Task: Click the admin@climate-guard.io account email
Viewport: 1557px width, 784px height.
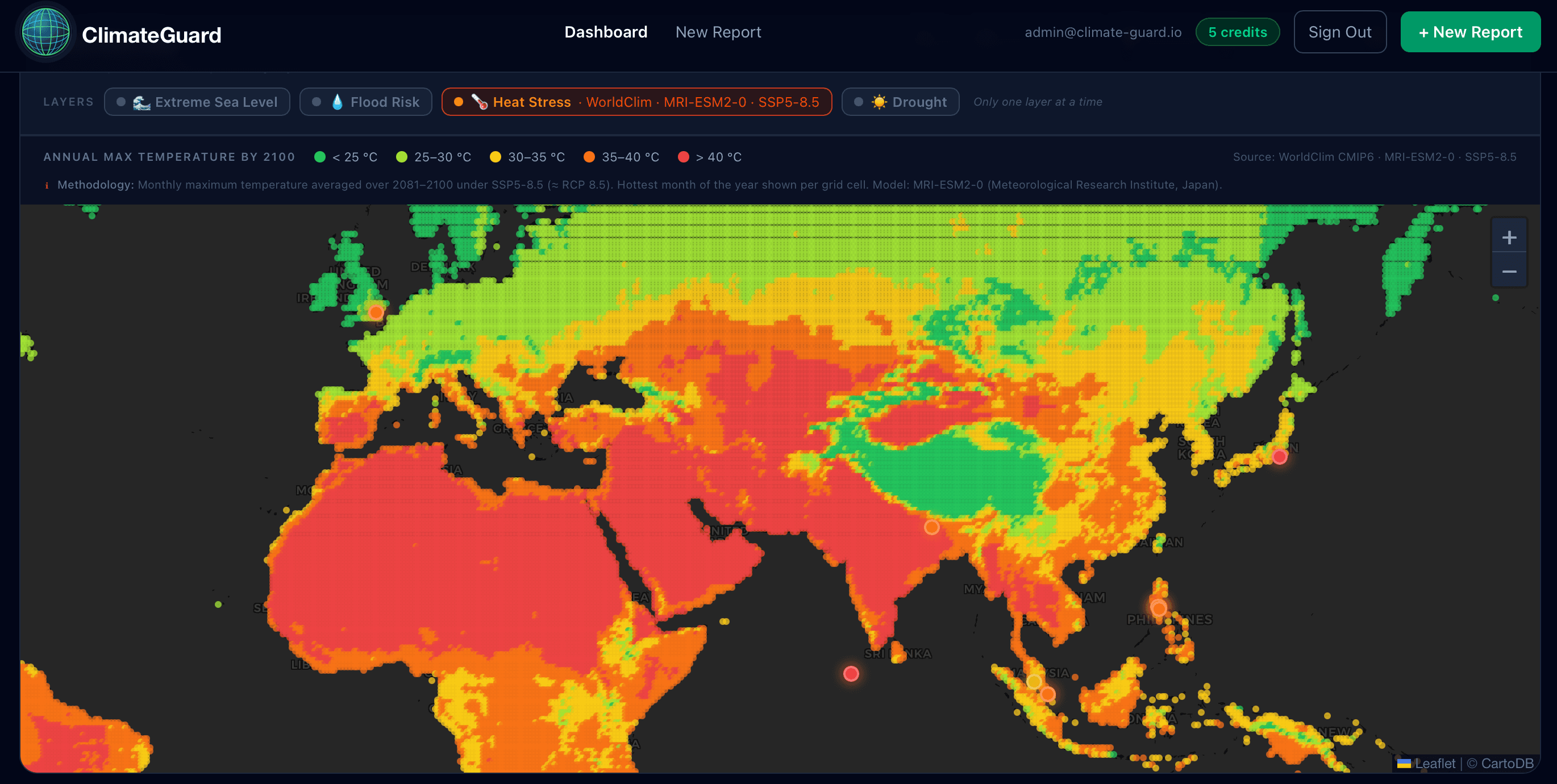Action: click(x=1103, y=32)
